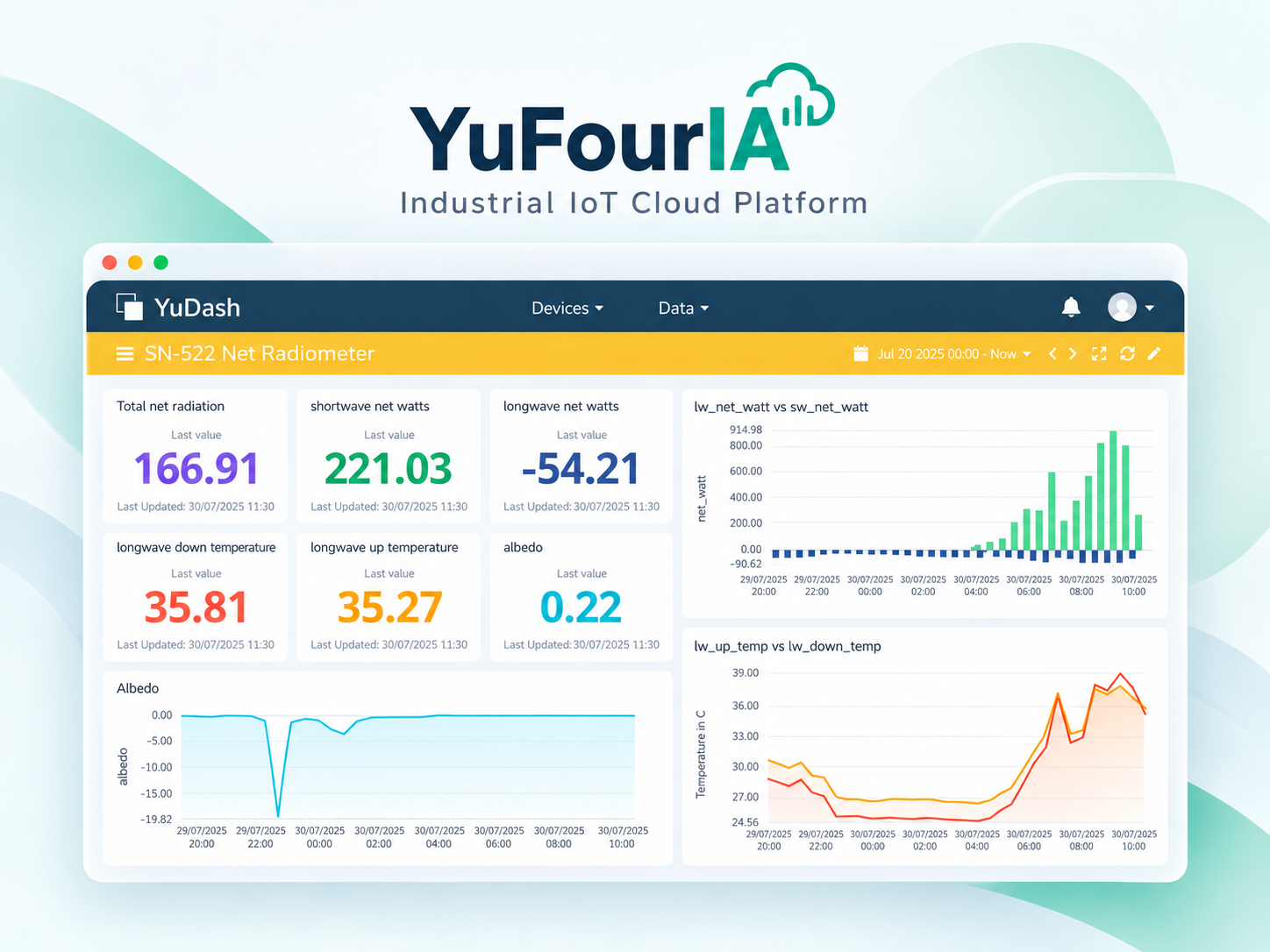The width and height of the screenshot is (1270, 952).
Task: Click the 'Temperature in C' axis label
Action: [701, 754]
